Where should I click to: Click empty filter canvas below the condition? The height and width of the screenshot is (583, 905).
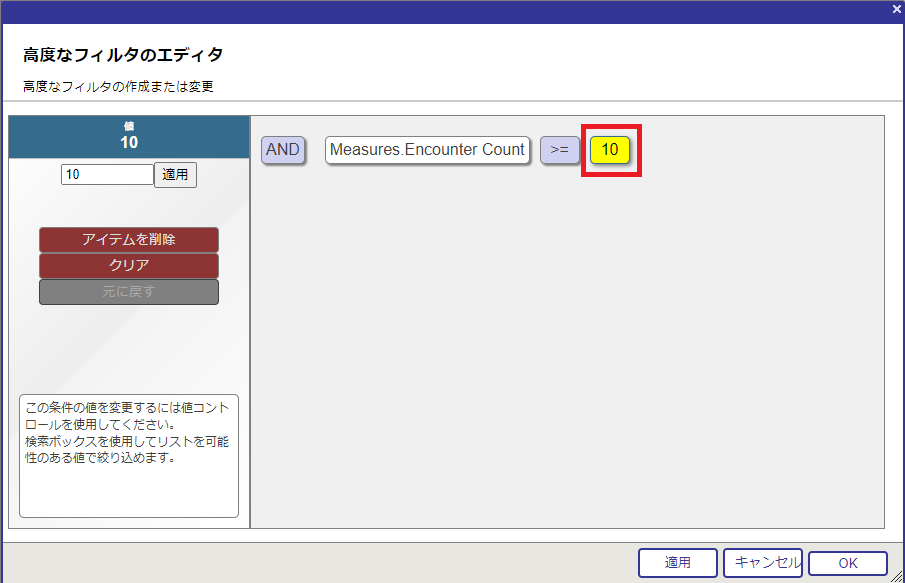567,350
